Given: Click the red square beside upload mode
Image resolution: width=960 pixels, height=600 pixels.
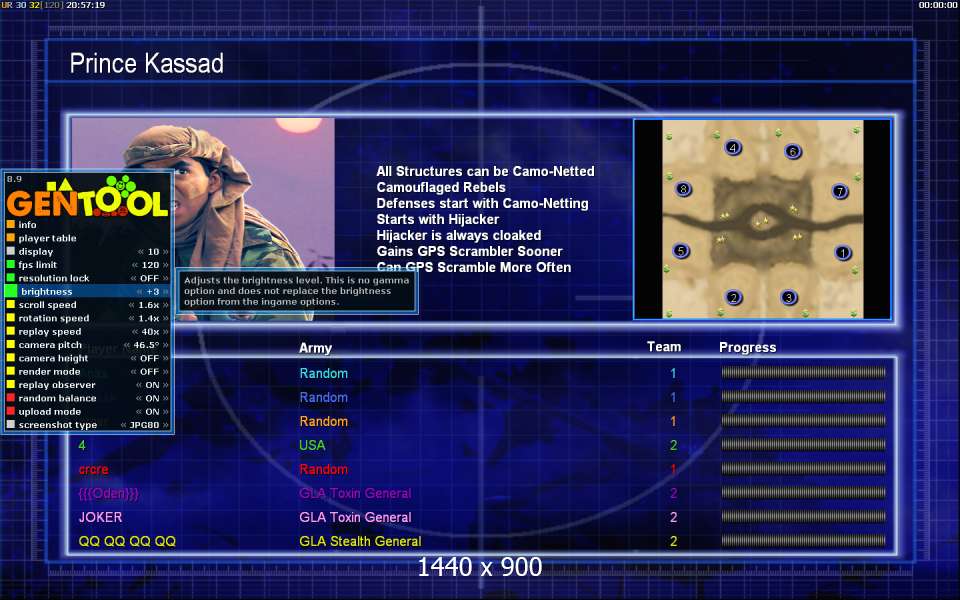Looking at the screenshot, I should (10, 411).
